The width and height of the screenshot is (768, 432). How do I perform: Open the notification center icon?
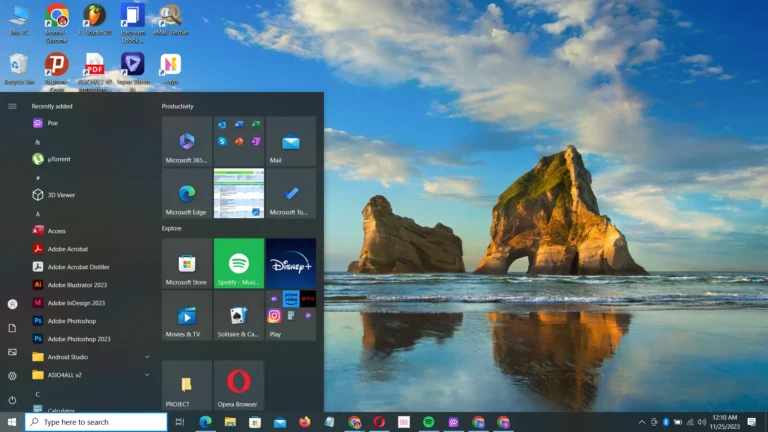(x=752, y=422)
